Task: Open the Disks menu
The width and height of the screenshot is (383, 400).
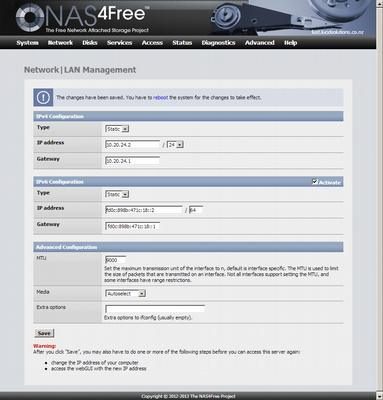Action: coord(90,43)
